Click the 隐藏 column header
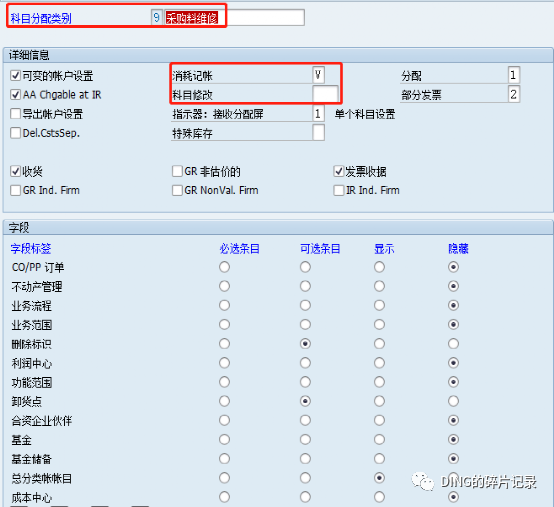 coord(458,248)
